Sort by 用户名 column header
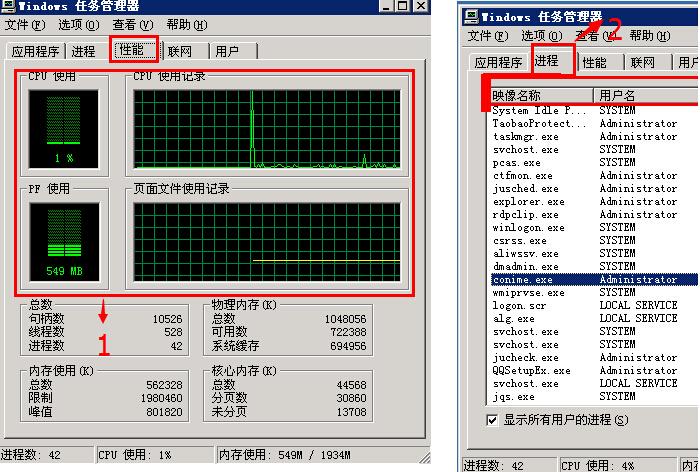The width and height of the screenshot is (700, 472). point(646,95)
